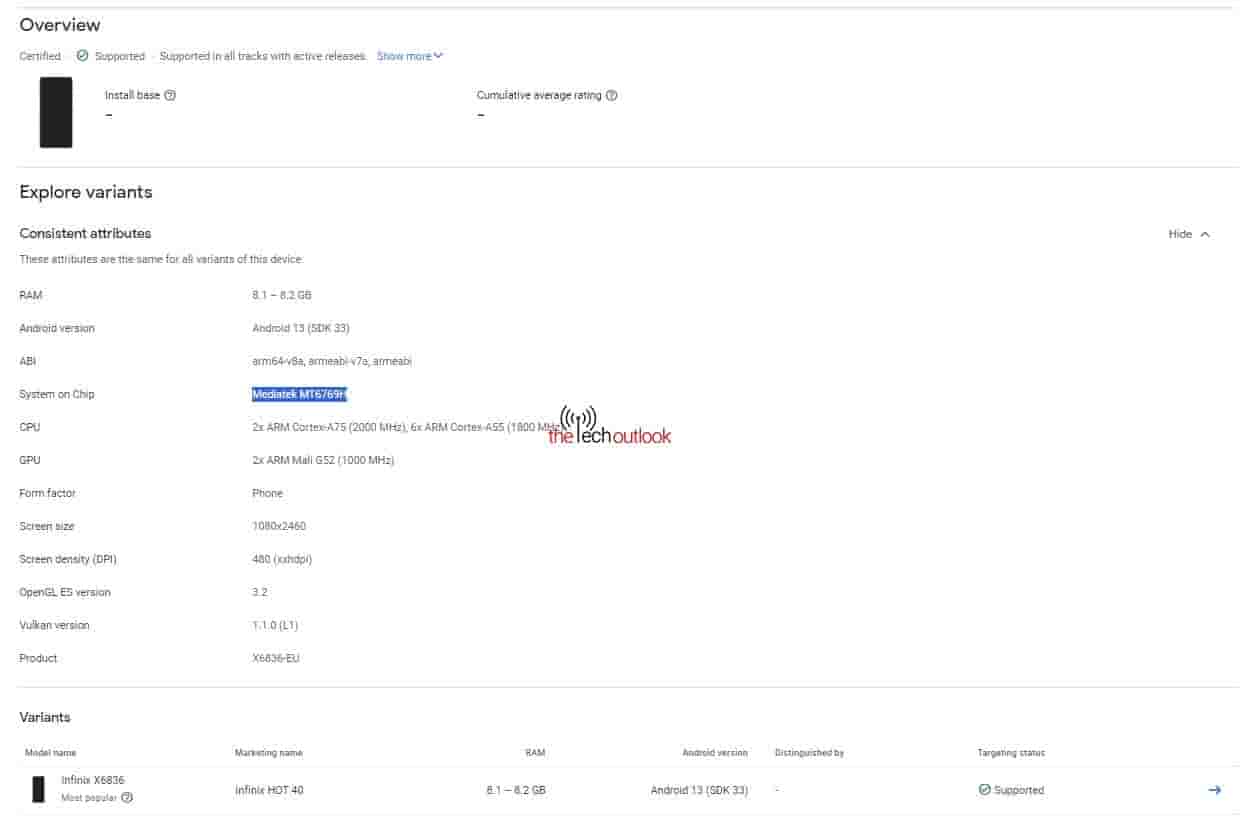Click the Model name column header
1252x823 pixels.
click(51, 753)
